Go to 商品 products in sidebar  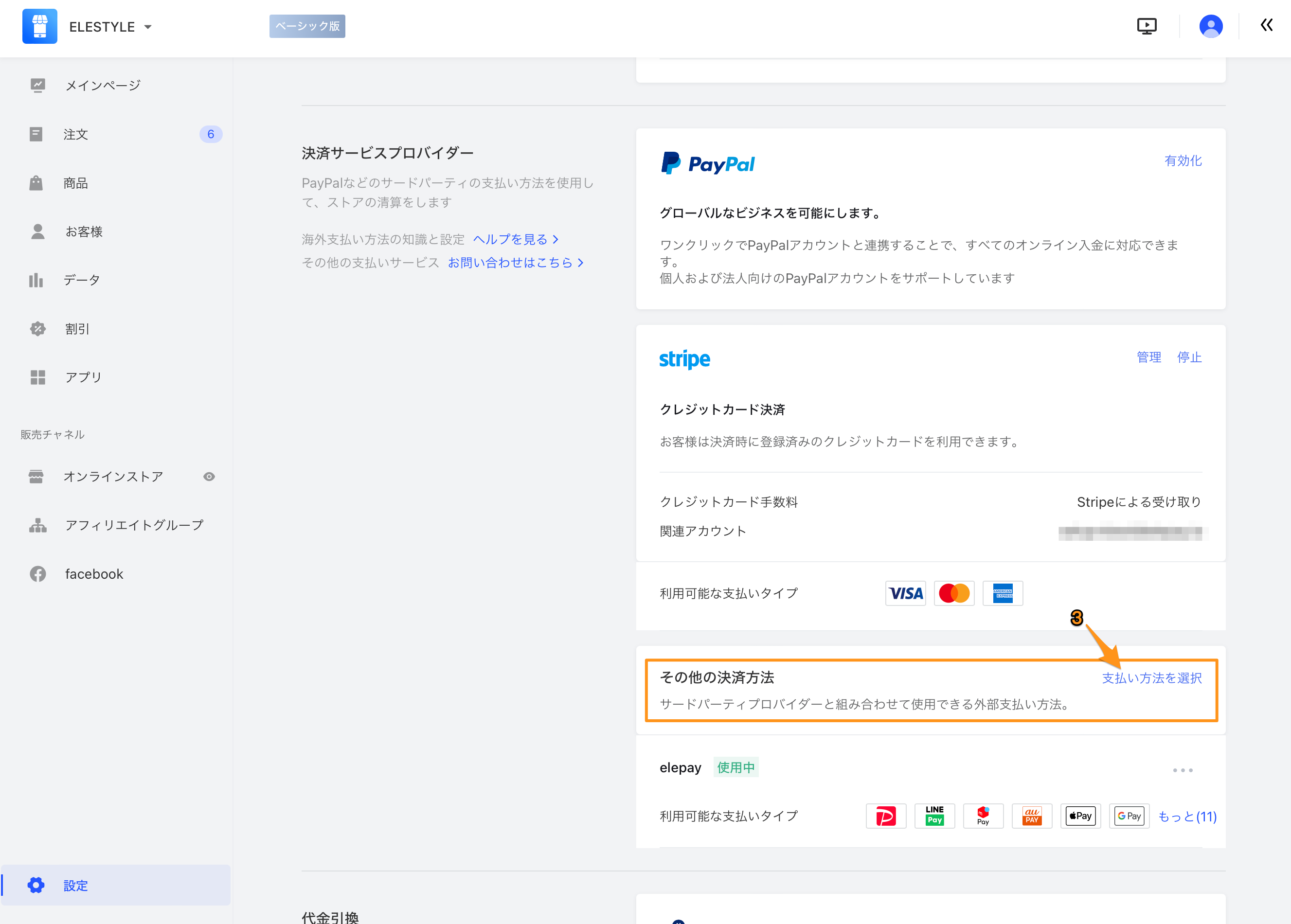pyautogui.click(x=76, y=183)
